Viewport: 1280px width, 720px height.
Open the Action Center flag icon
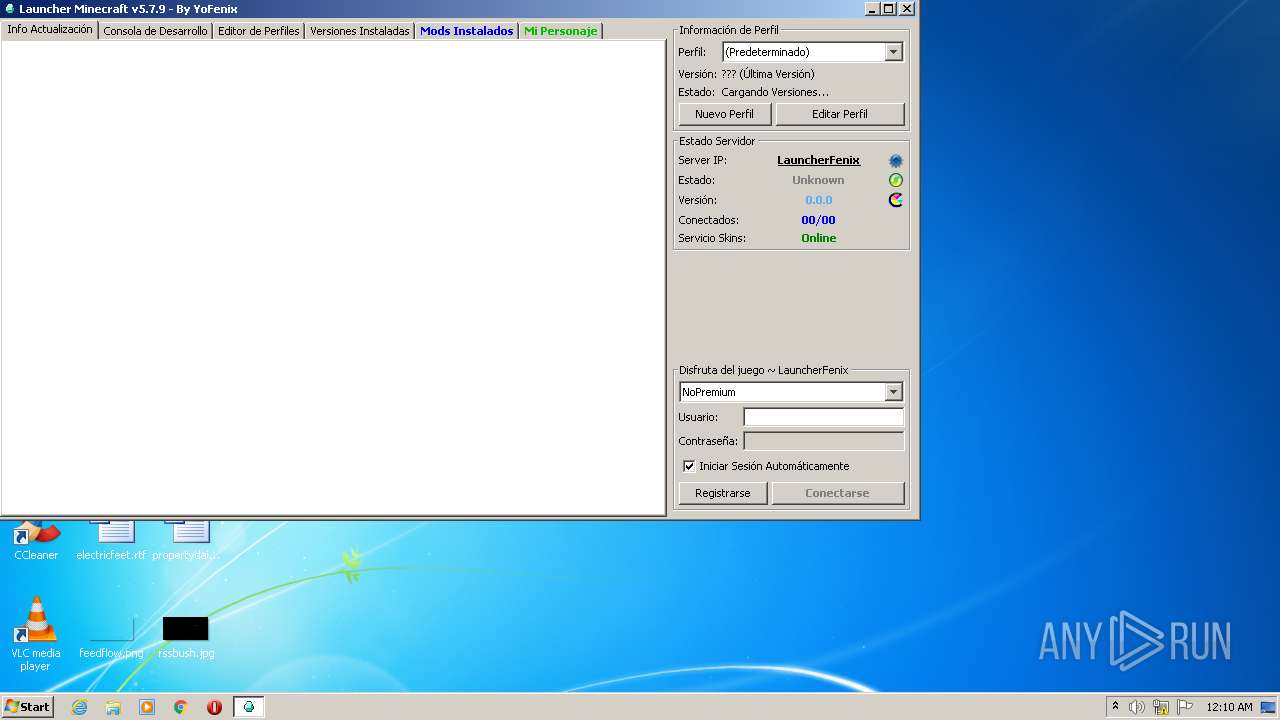(x=1185, y=707)
